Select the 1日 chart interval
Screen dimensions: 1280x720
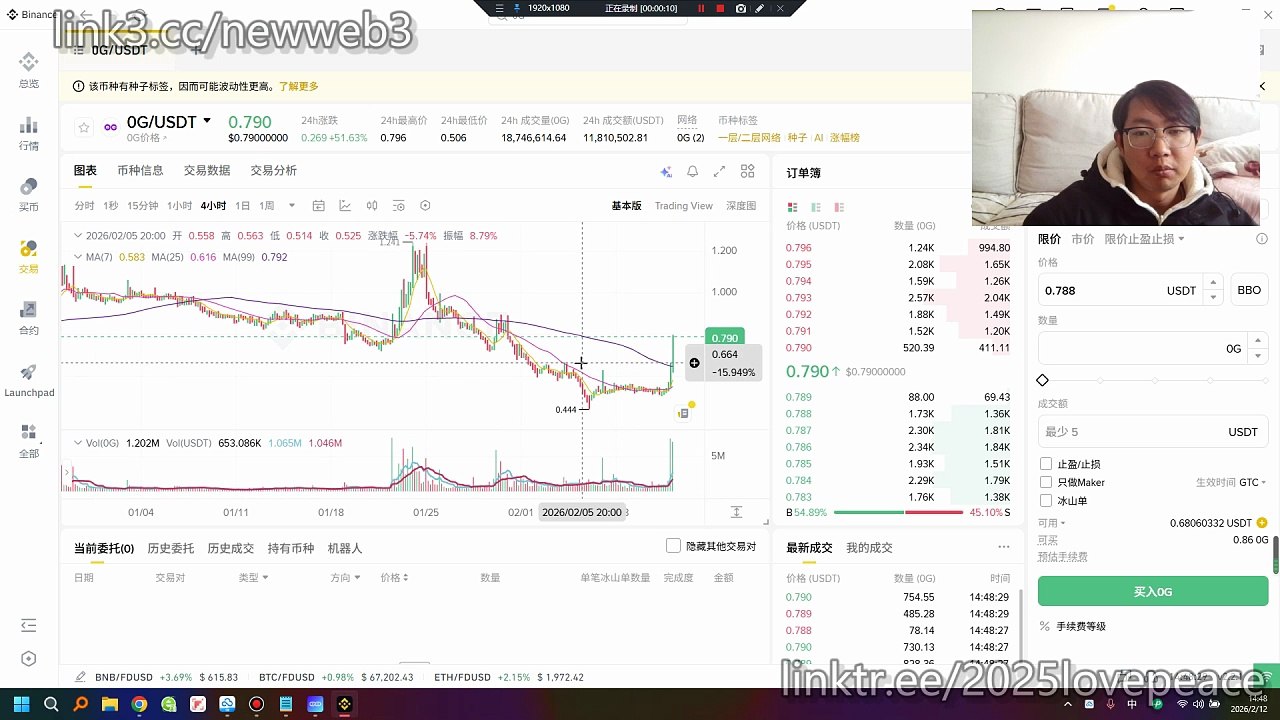pos(243,206)
